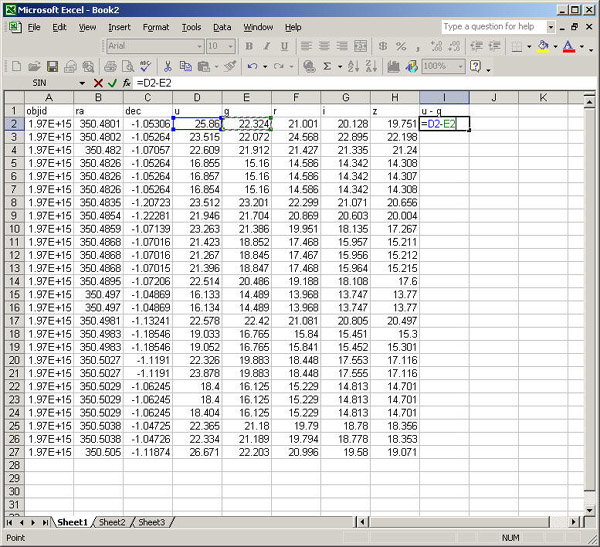Expand the Name Box SIN dropdown arrow
This screenshot has width=600, height=547.
point(82,83)
